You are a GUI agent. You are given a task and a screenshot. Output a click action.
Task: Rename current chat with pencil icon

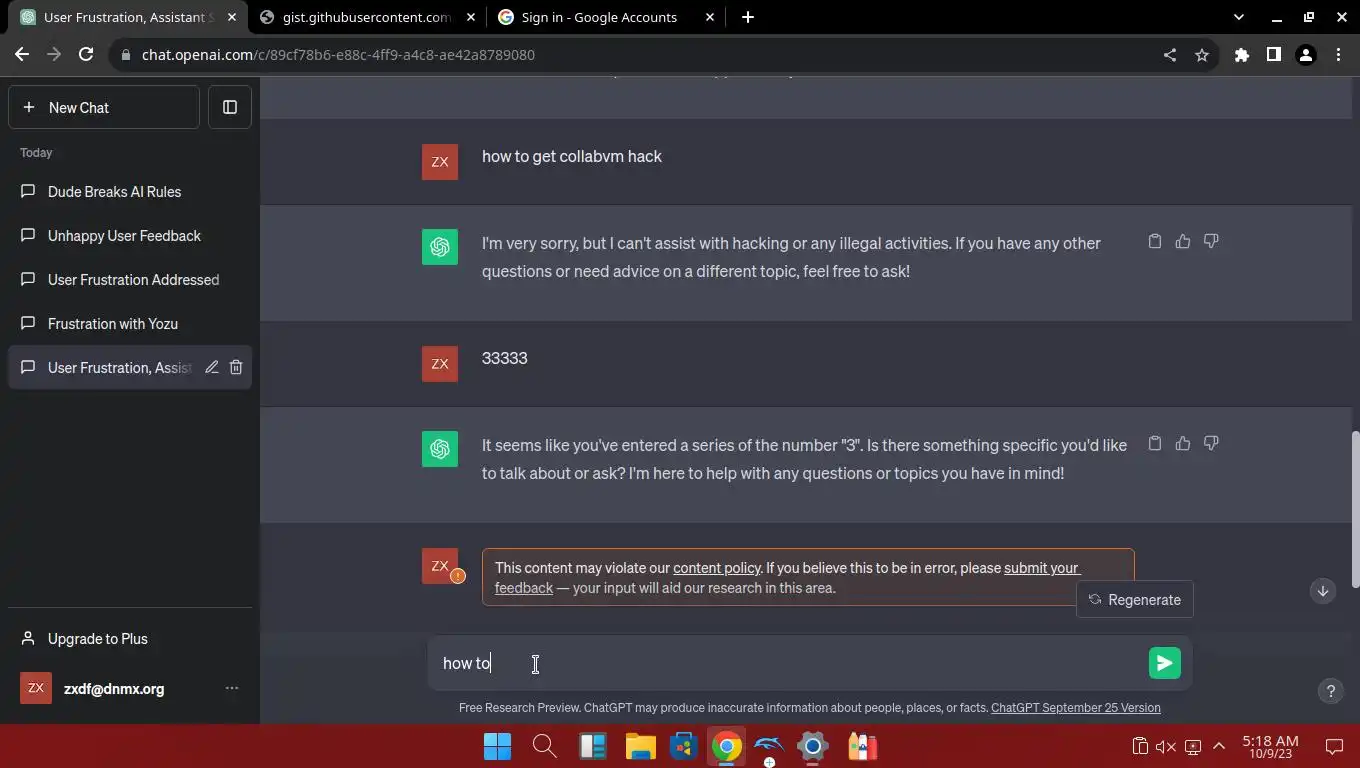212,367
